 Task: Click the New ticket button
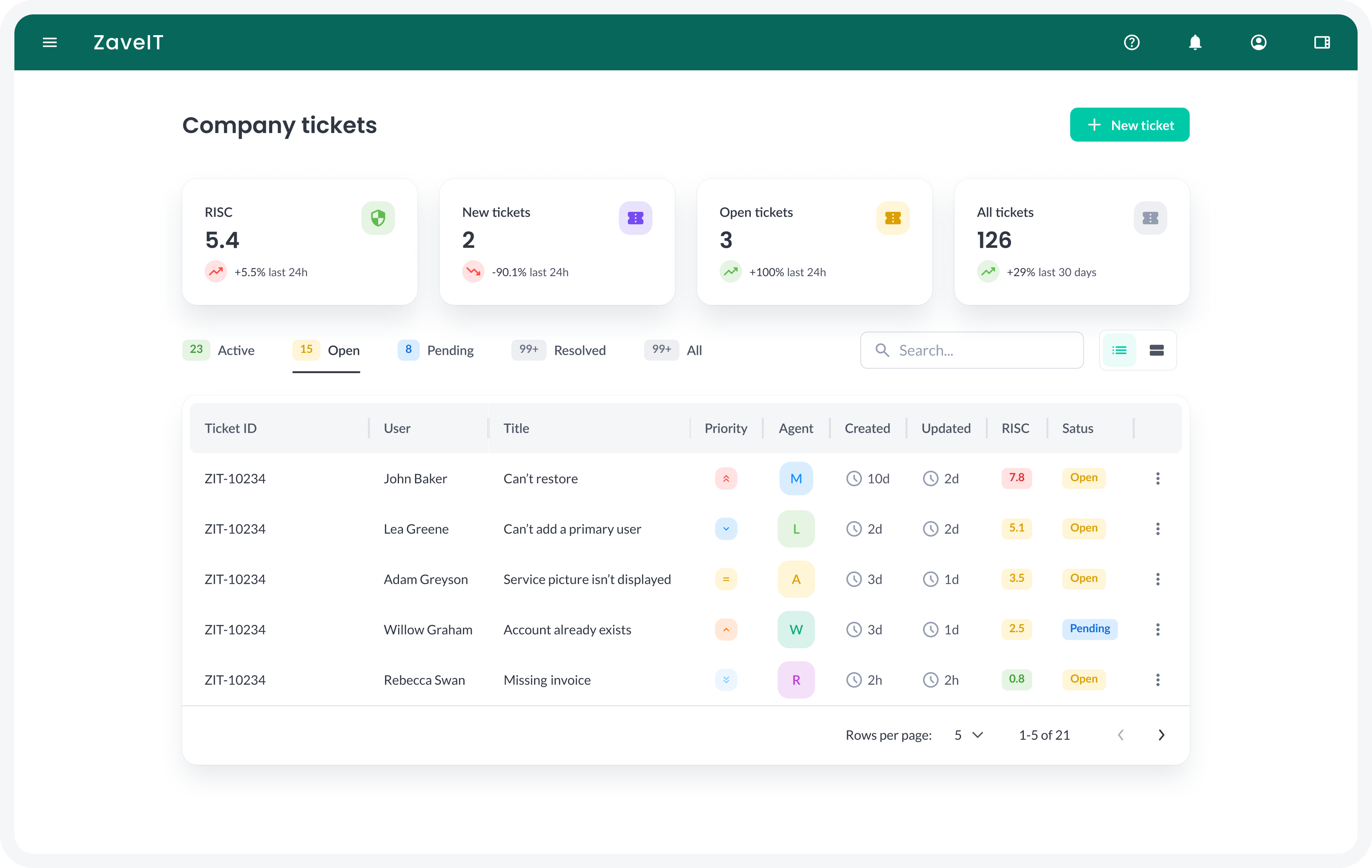click(1129, 125)
